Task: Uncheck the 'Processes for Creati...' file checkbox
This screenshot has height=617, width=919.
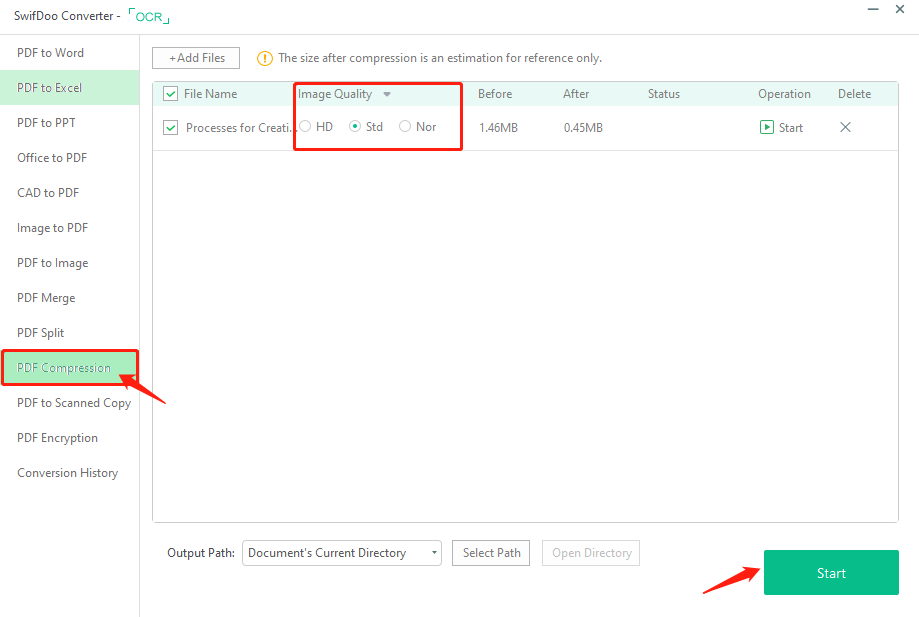Action: [170, 127]
